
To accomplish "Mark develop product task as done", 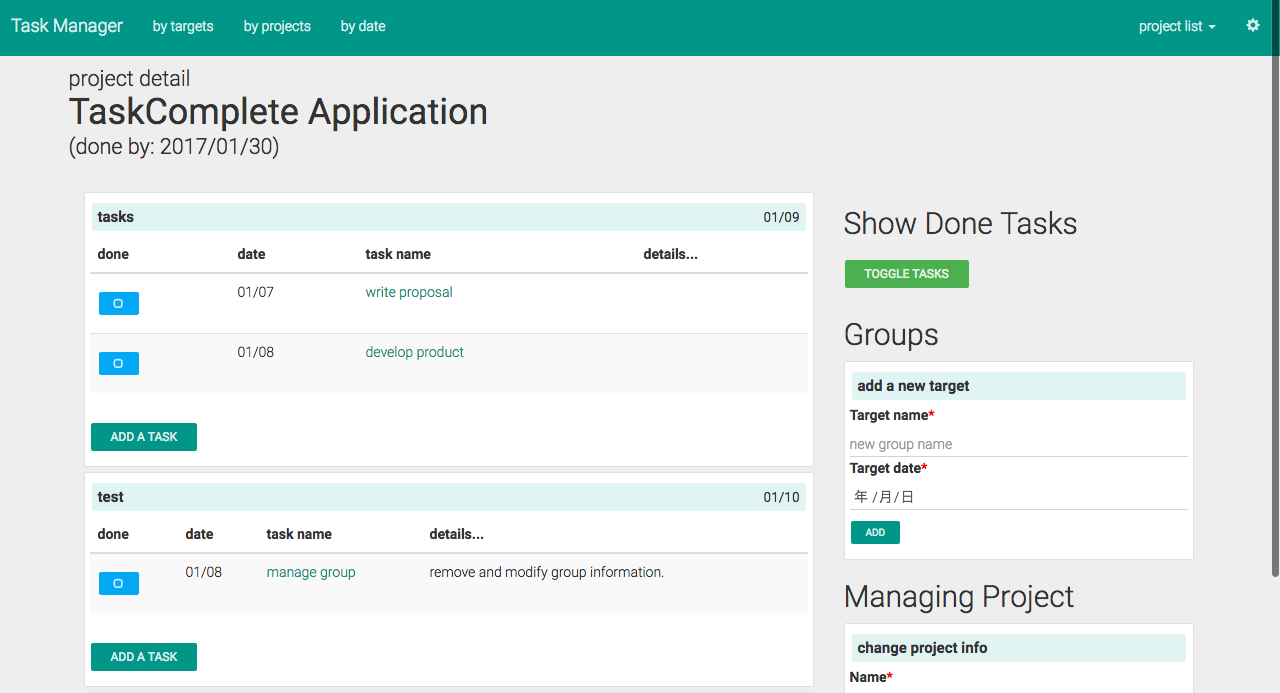I will tap(119, 363).
